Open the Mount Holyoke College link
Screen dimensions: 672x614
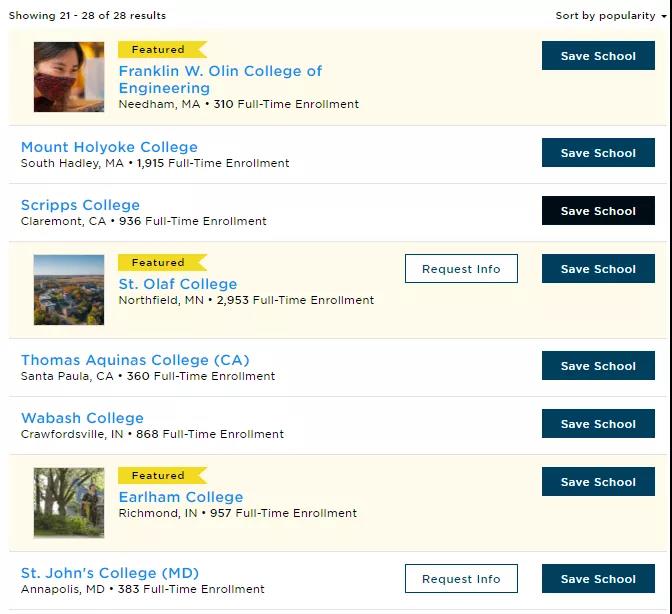click(x=109, y=147)
